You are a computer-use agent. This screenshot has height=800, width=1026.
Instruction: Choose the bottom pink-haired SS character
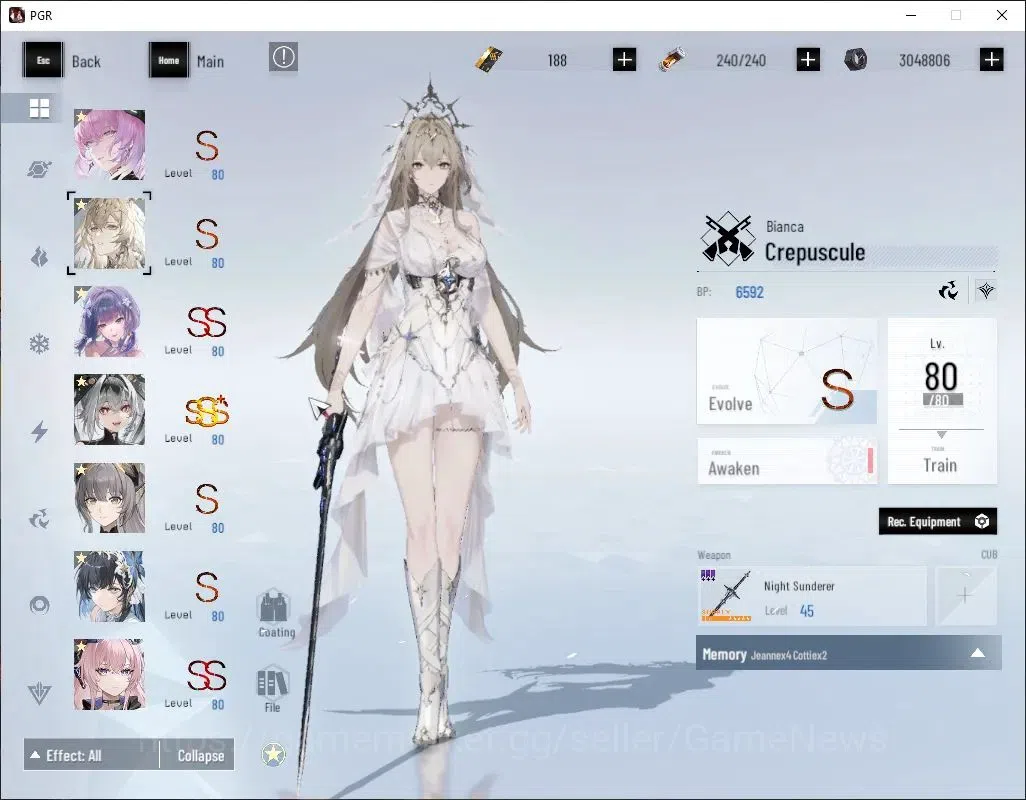point(109,674)
